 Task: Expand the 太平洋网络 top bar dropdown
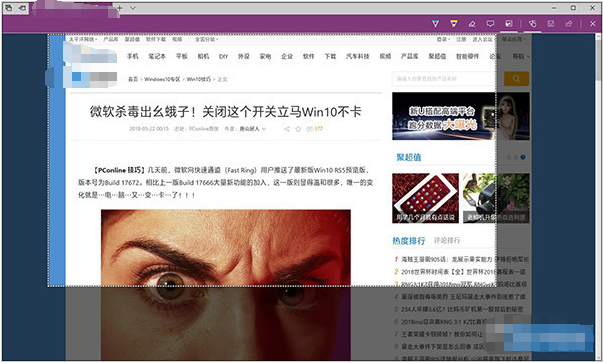[83, 39]
